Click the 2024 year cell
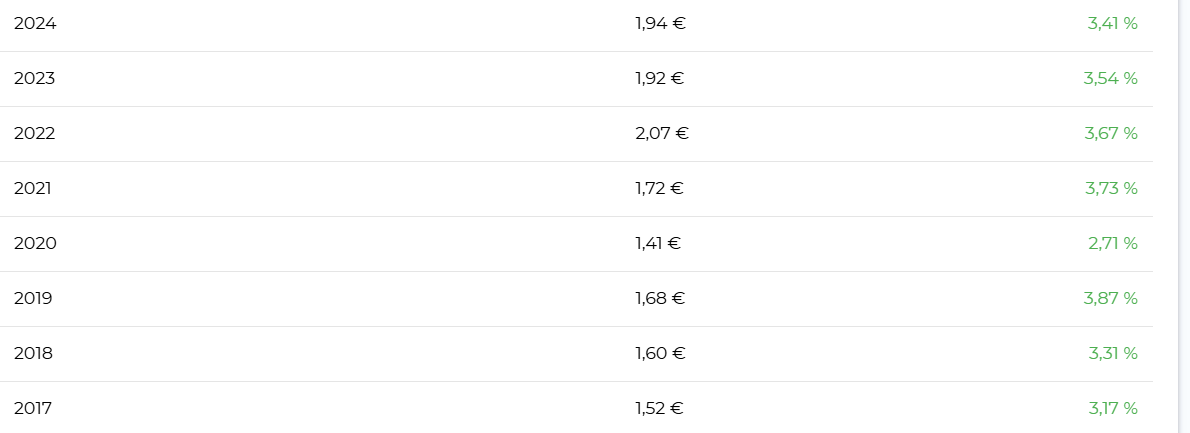This screenshot has width=1190, height=433. click(x=35, y=23)
